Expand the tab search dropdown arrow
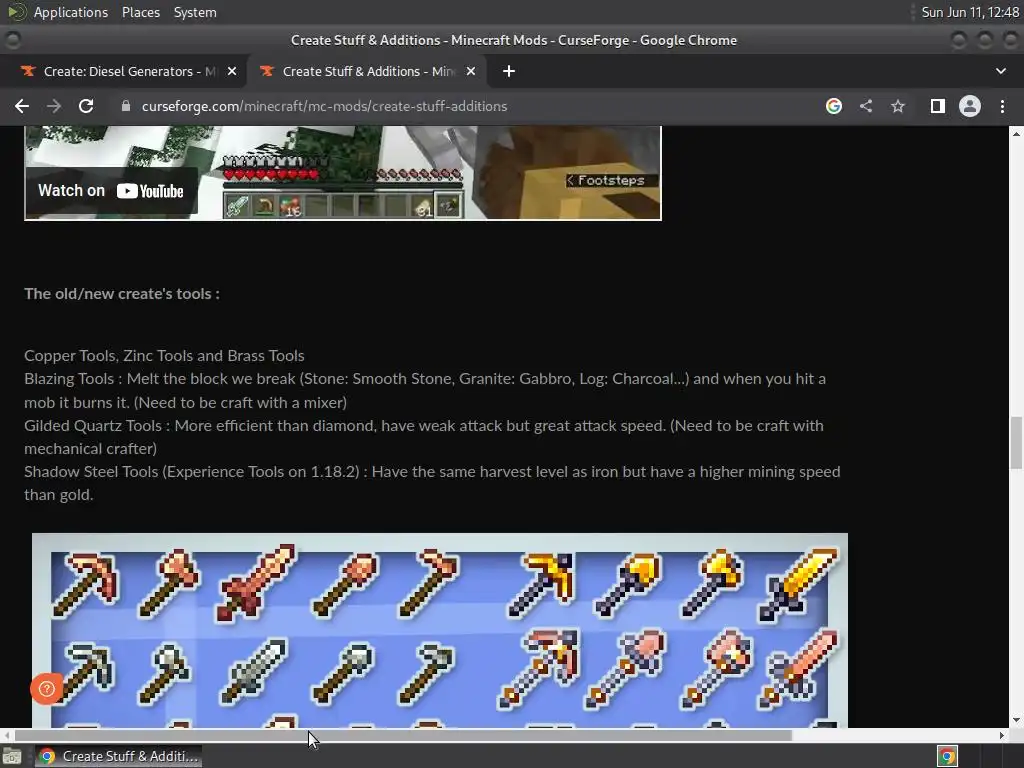This screenshot has width=1024, height=768. [x=1000, y=71]
